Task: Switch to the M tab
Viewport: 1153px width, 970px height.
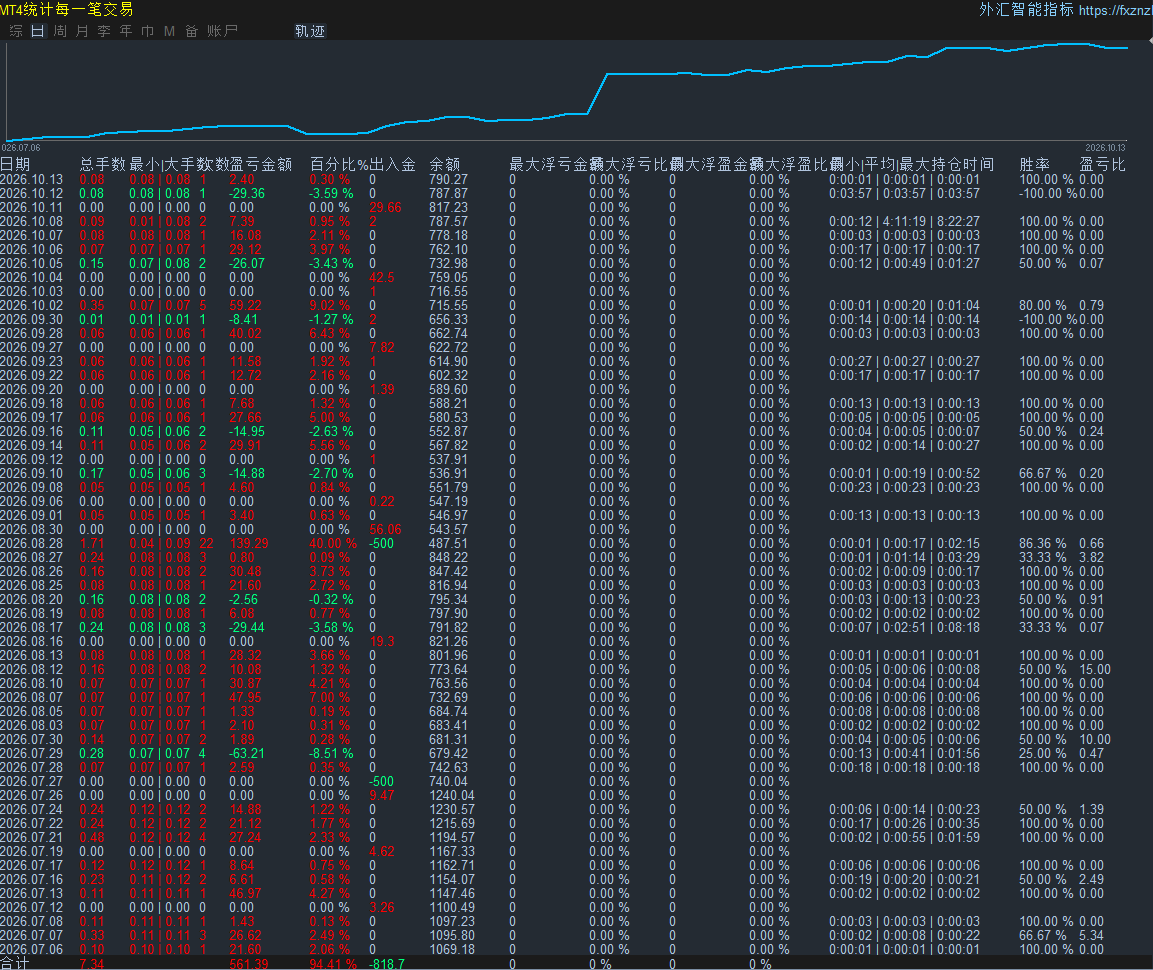Action: [169, 31]
